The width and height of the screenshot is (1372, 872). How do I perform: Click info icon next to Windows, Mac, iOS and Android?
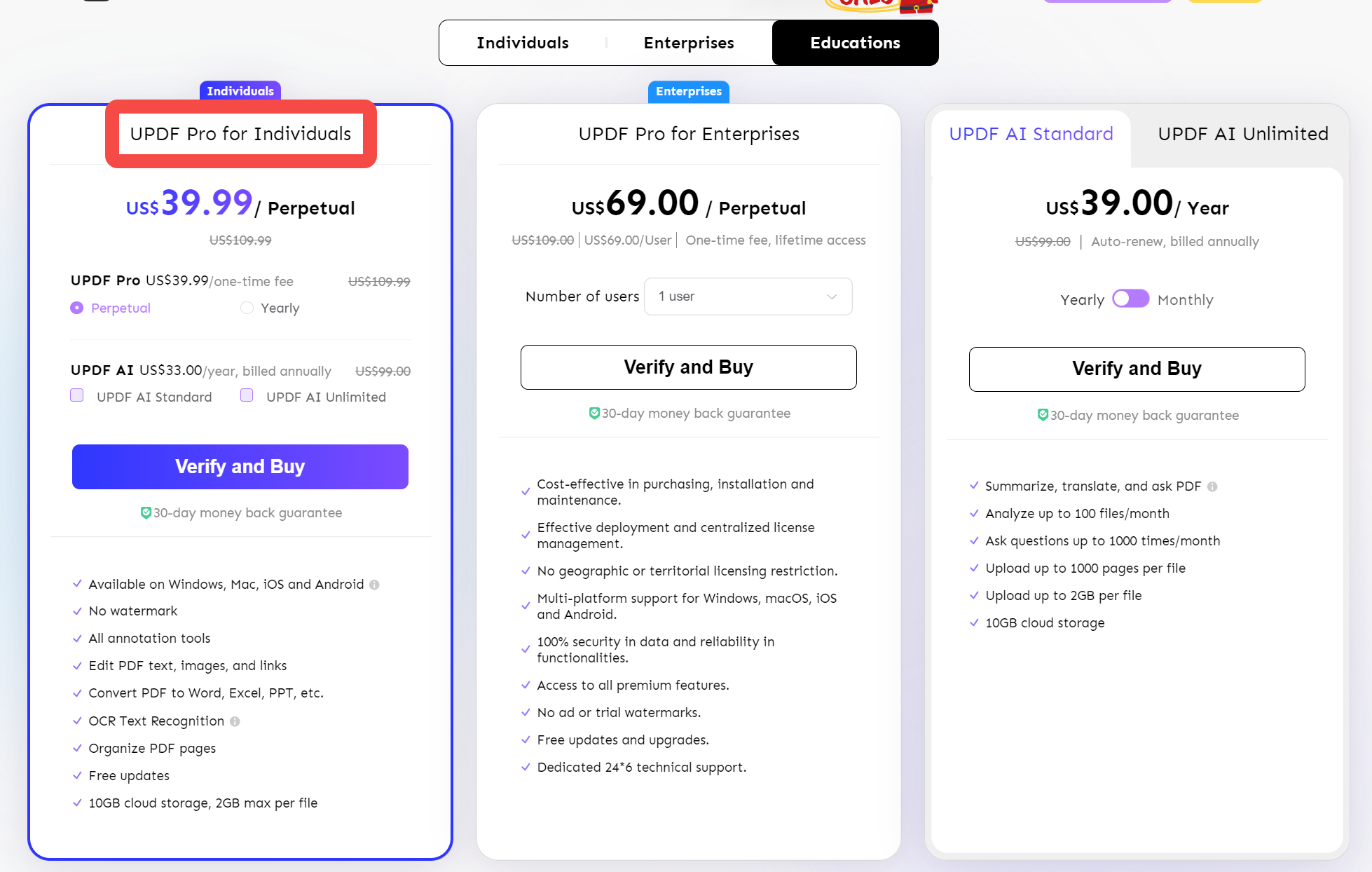pyautogui.click(x=374, y=585)
